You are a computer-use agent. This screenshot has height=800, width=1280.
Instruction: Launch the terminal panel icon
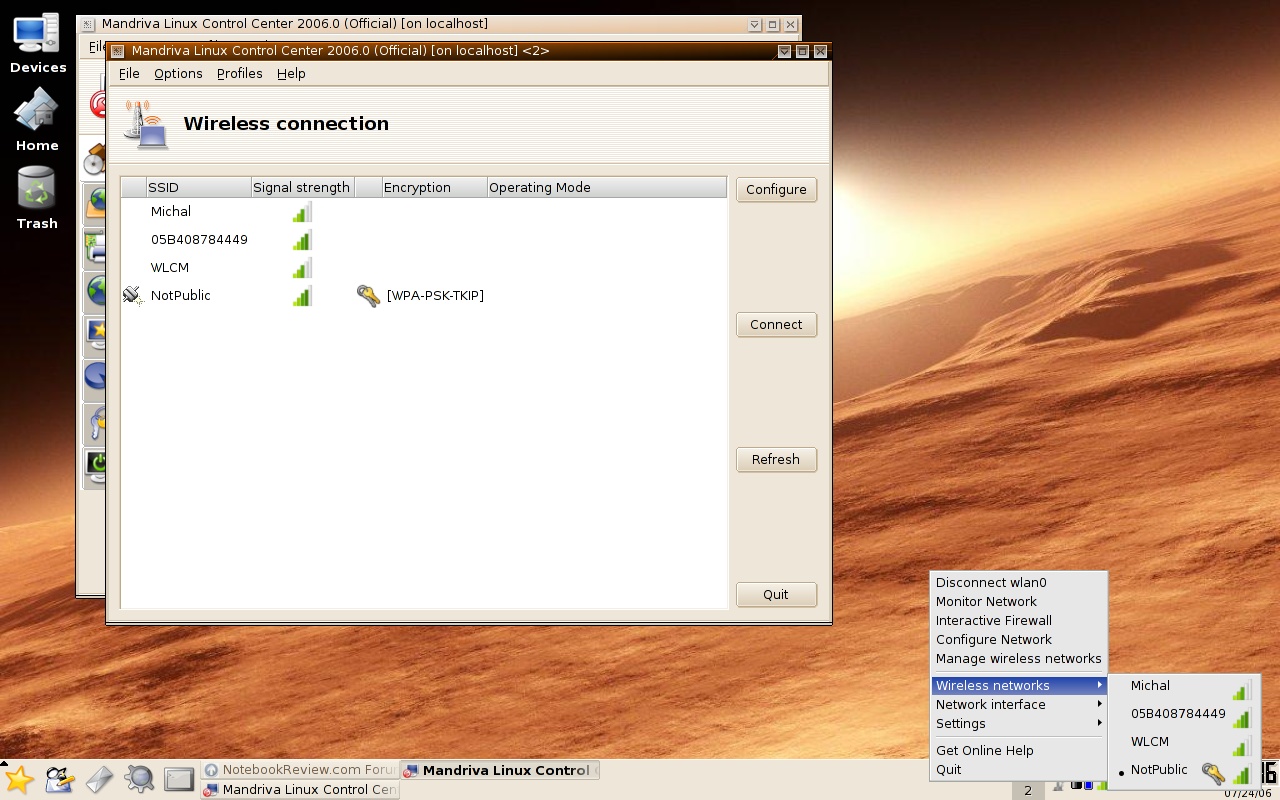(179, 780)
